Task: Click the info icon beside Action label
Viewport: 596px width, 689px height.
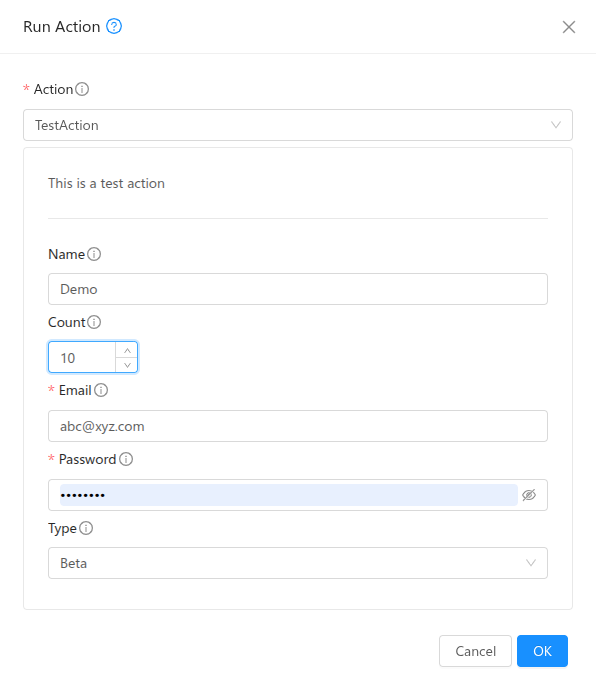Action: tap(82, 89)
